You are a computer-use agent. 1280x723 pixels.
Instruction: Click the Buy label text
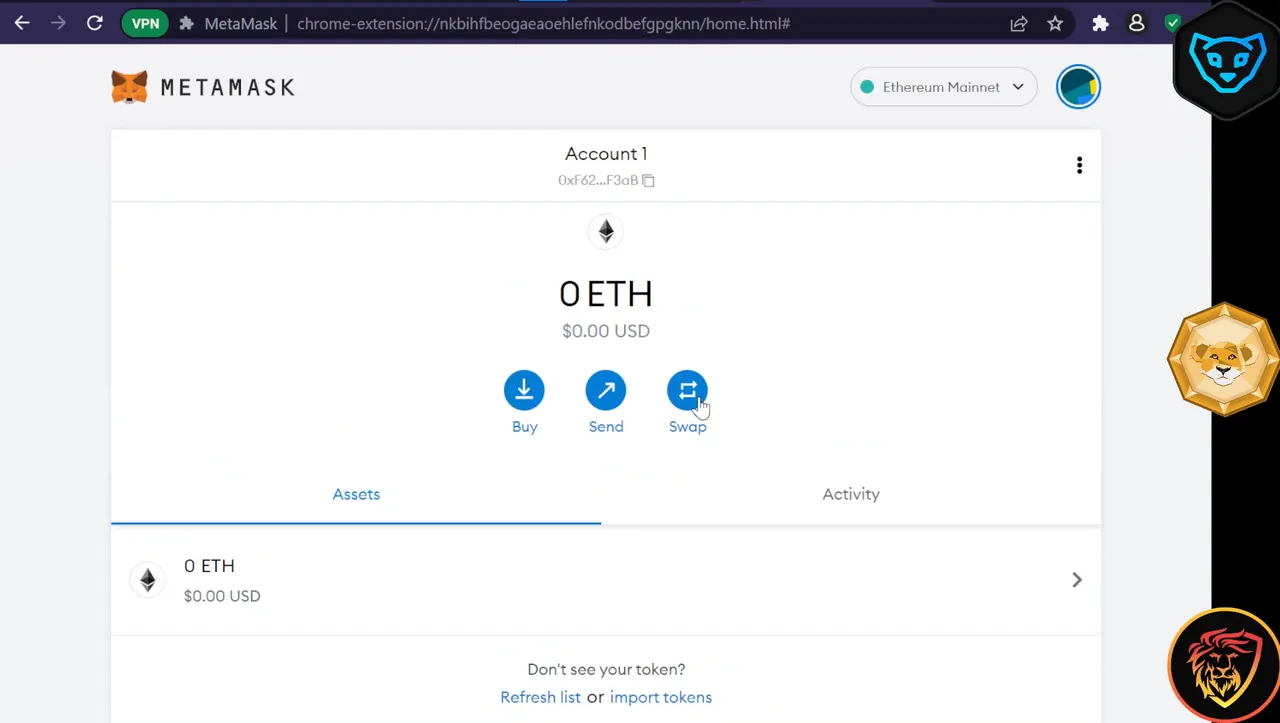[x=525, y=427]
